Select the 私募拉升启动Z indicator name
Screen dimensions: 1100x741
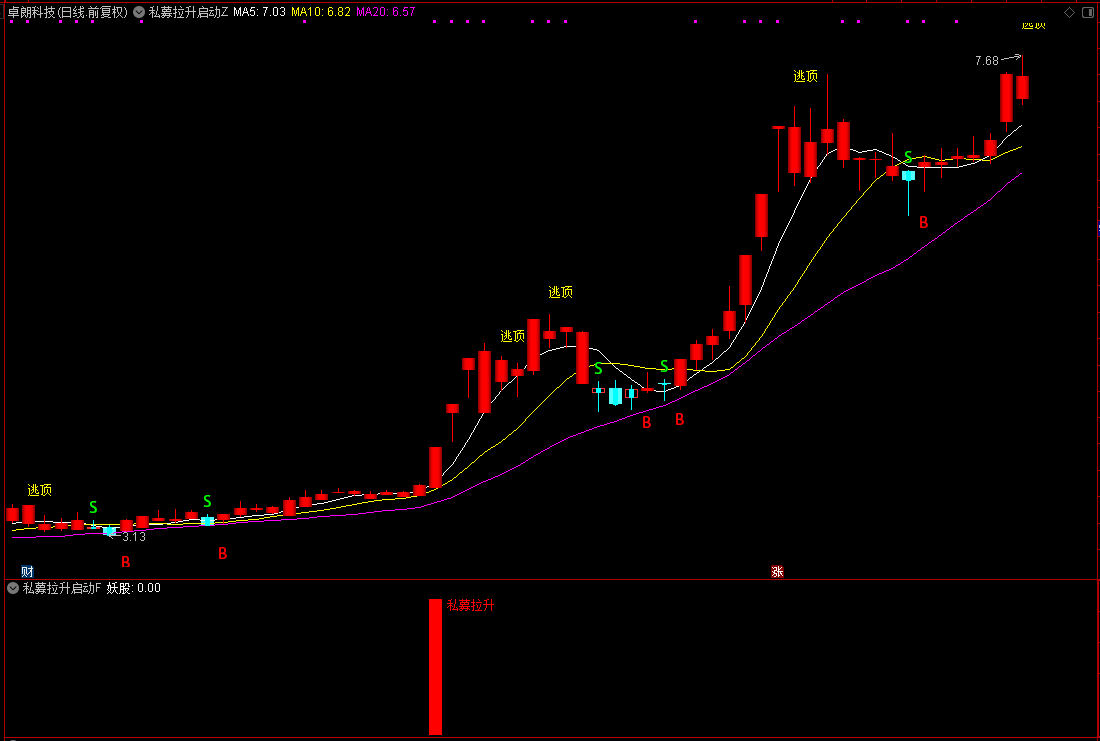tap(188, 12)
